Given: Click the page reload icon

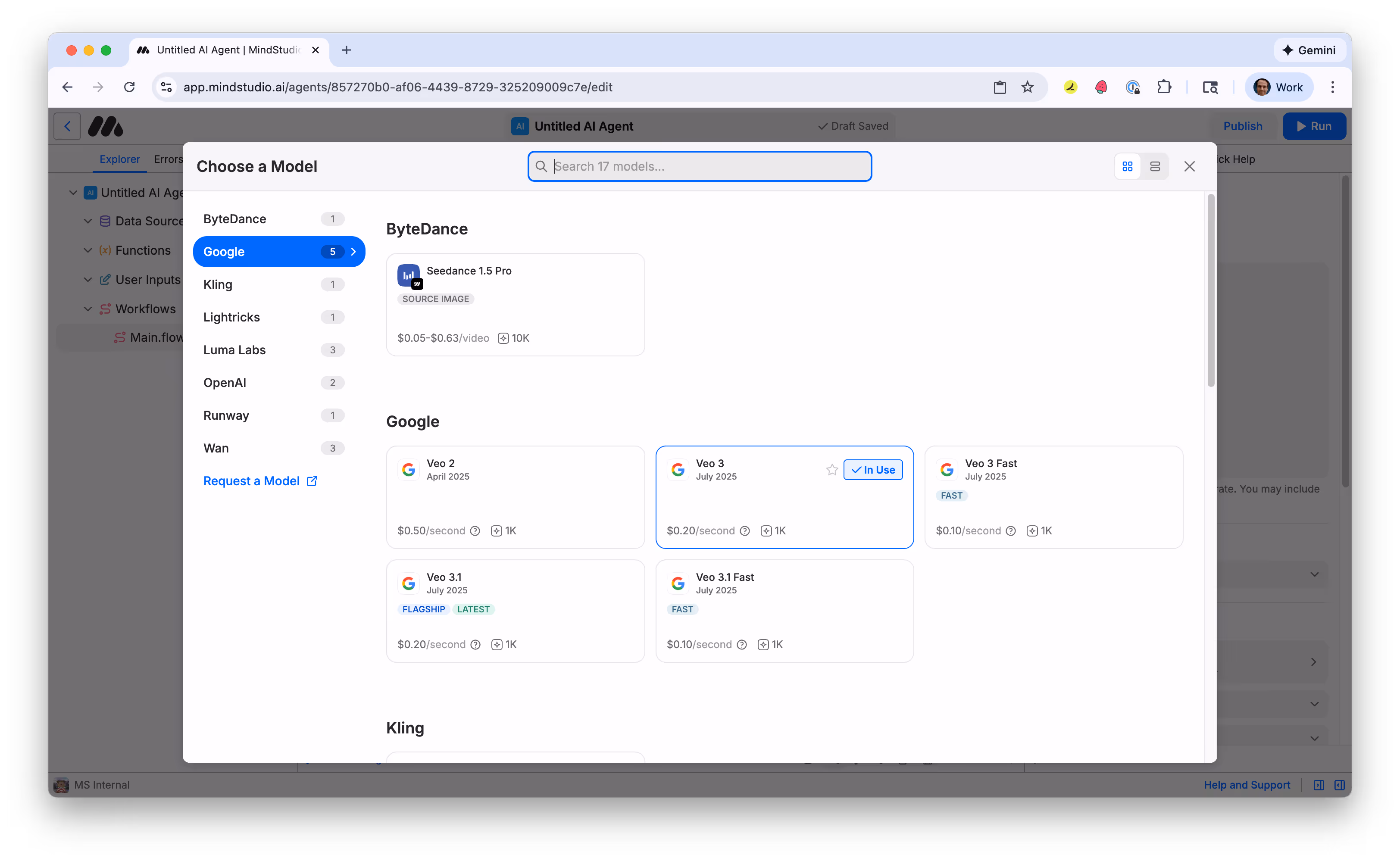Looking at the screenshot, I should tap(129, 87).
